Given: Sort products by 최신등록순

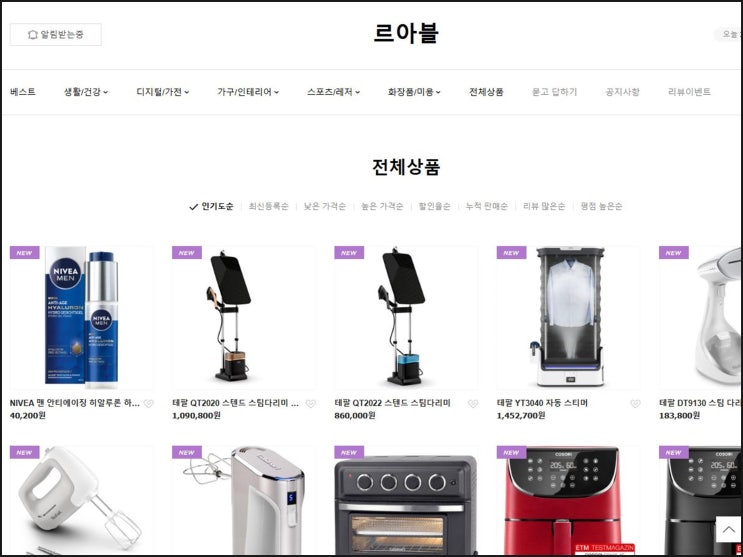Looking at the screenshot, I should click(269, 206).
